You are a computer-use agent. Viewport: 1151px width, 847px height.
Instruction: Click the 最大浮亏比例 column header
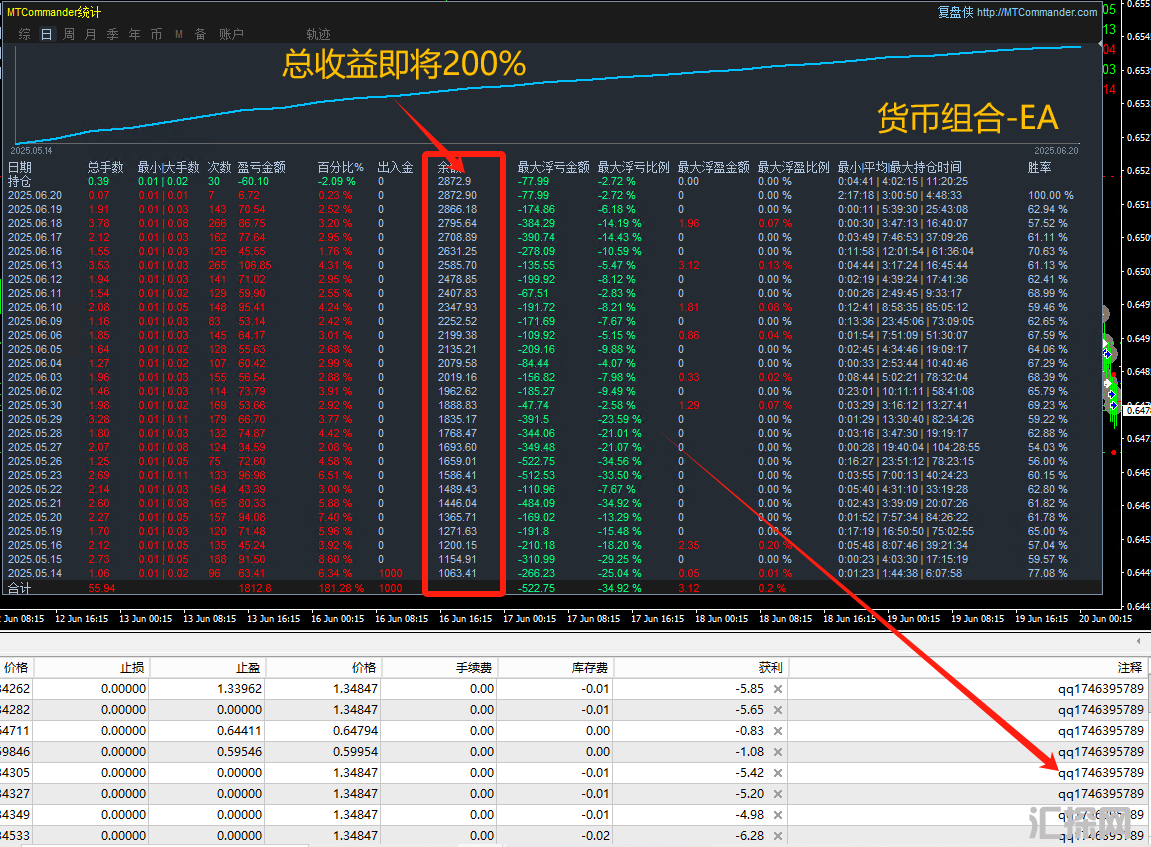633,167
